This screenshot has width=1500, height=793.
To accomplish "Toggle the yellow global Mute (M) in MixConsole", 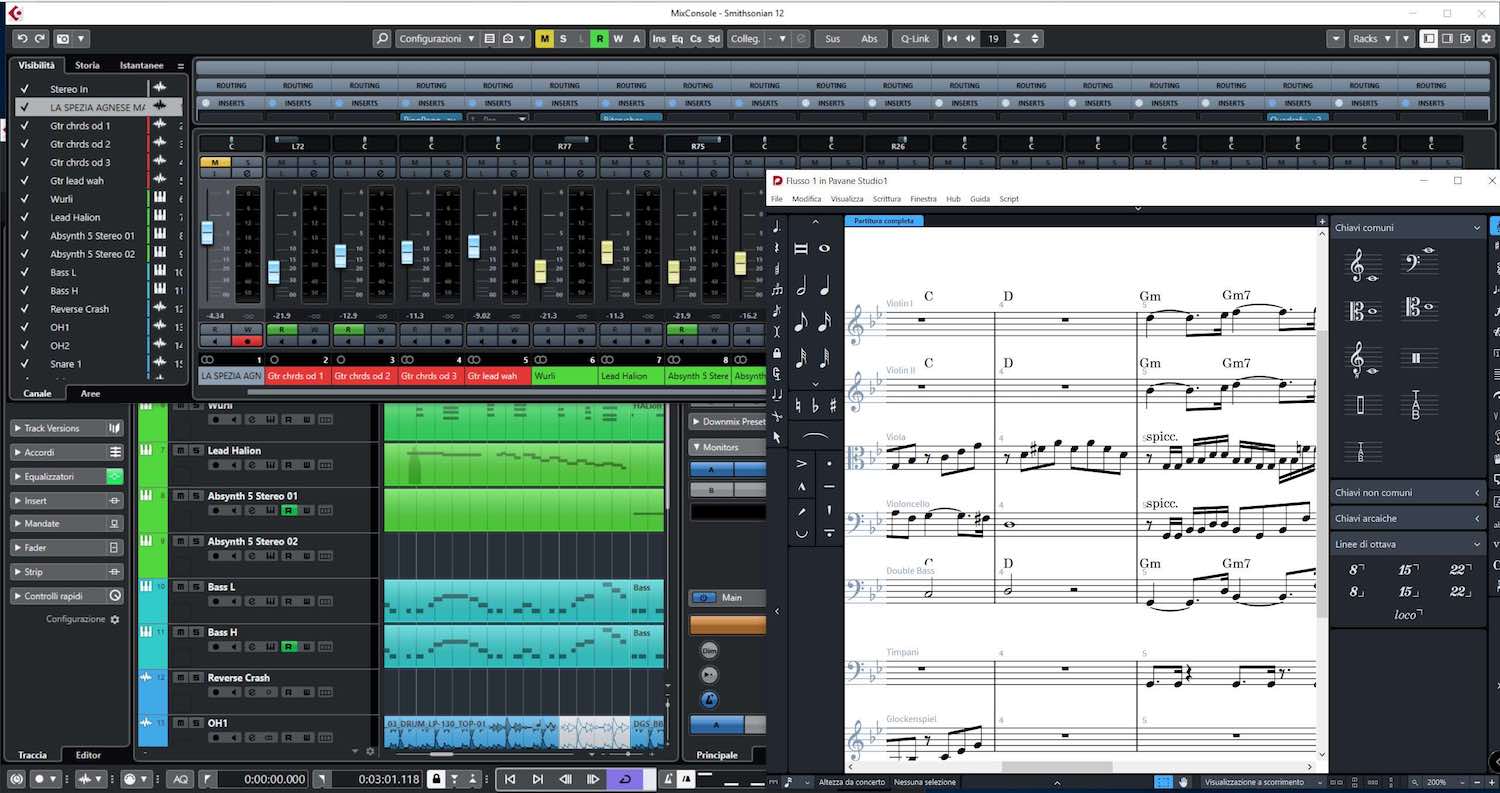I will point(544,39).
